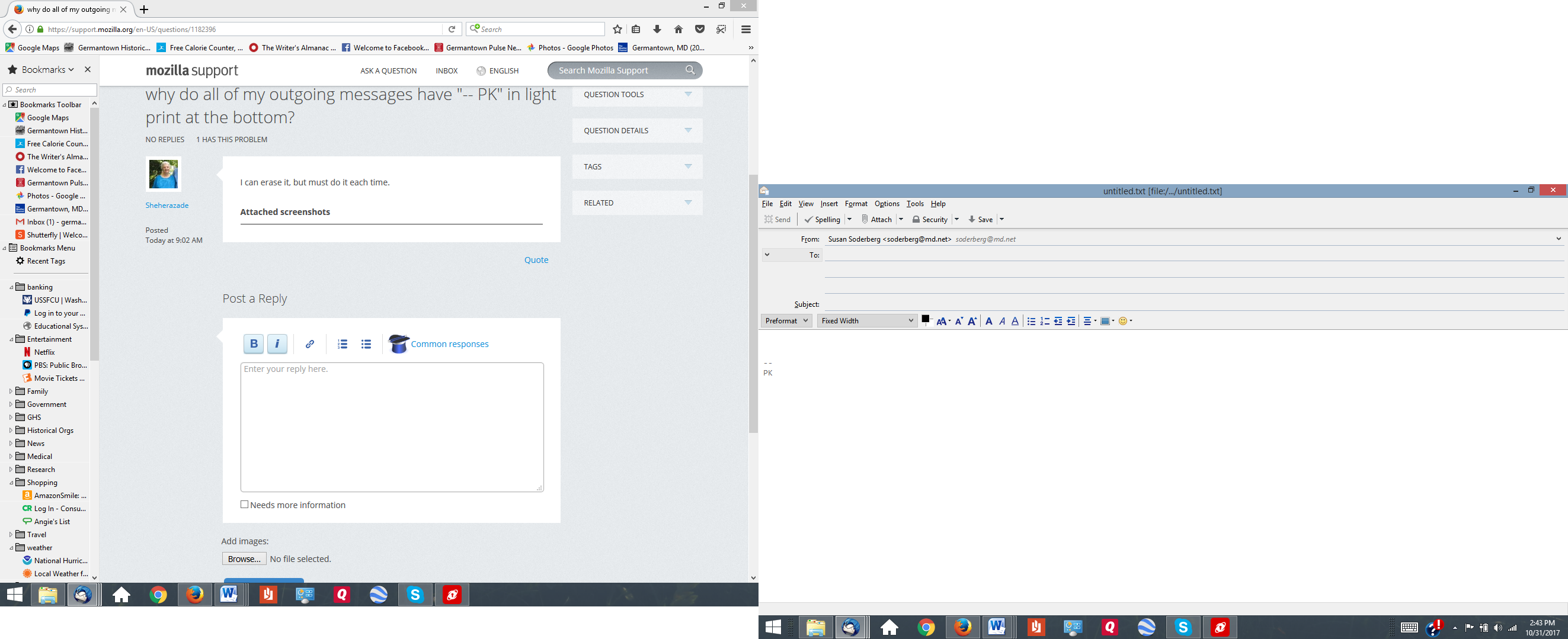Outdent text in the compose toolbar
The image size is (1568, 639).
click(x=1058, y=322)
